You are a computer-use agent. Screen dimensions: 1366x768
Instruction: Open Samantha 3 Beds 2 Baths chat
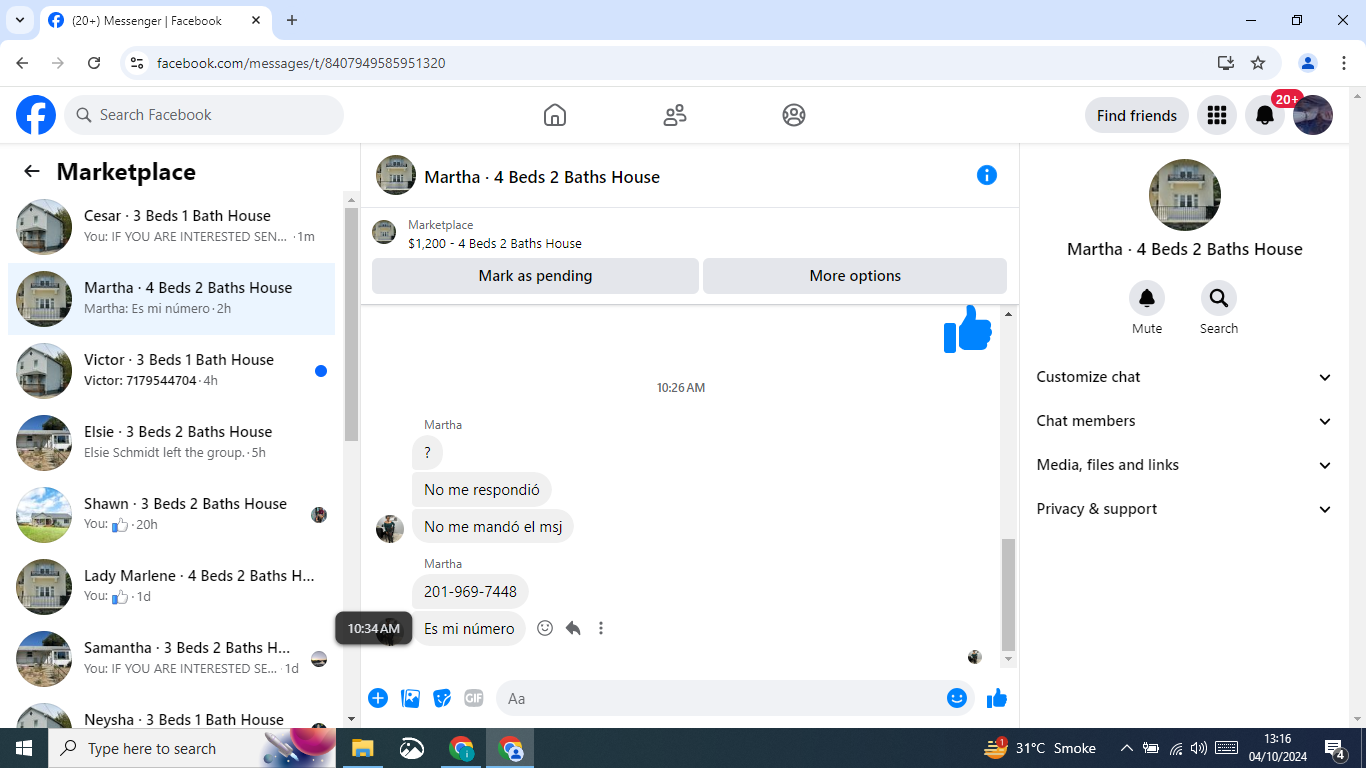click(x=172, y=659)
